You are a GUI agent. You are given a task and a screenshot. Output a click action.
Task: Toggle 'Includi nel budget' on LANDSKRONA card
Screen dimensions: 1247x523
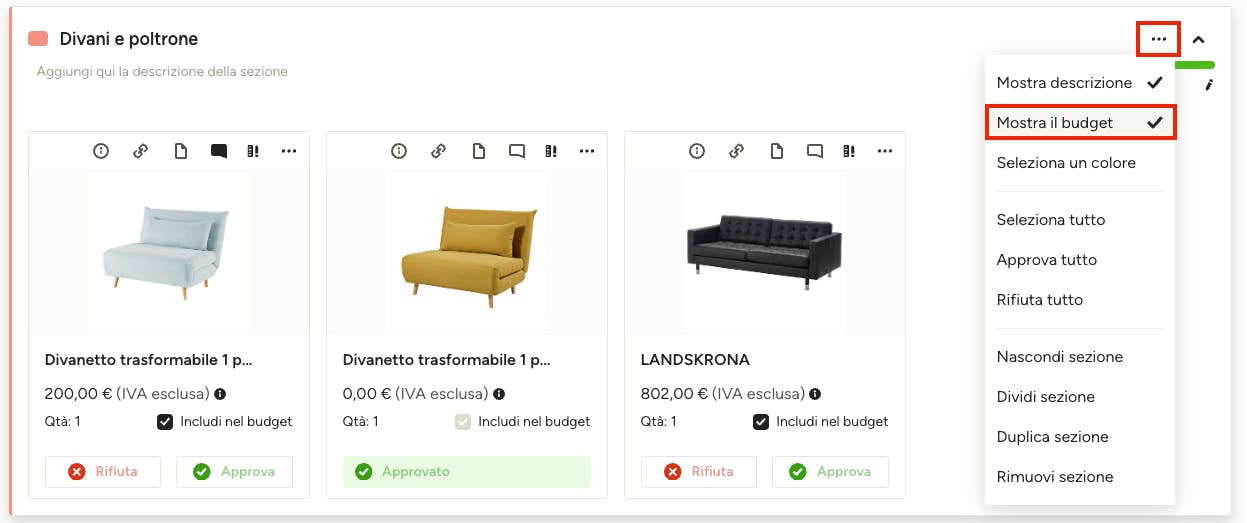tap(761, 422)
